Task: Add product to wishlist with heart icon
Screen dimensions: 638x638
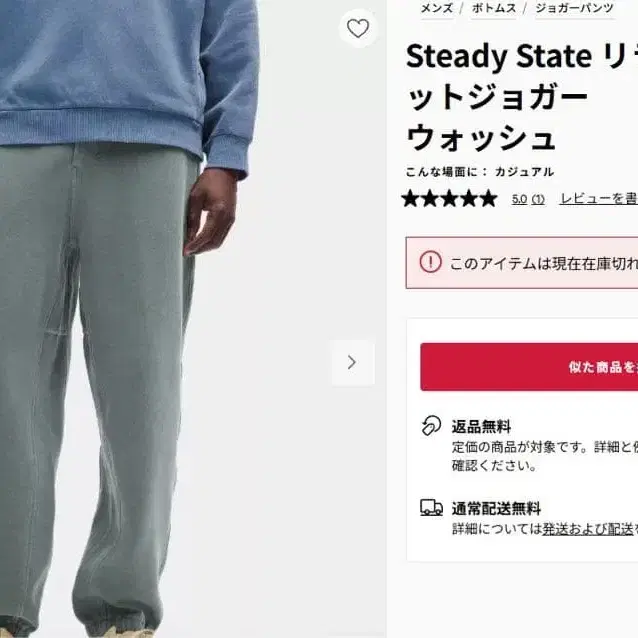Action: (x=358, y=28)
